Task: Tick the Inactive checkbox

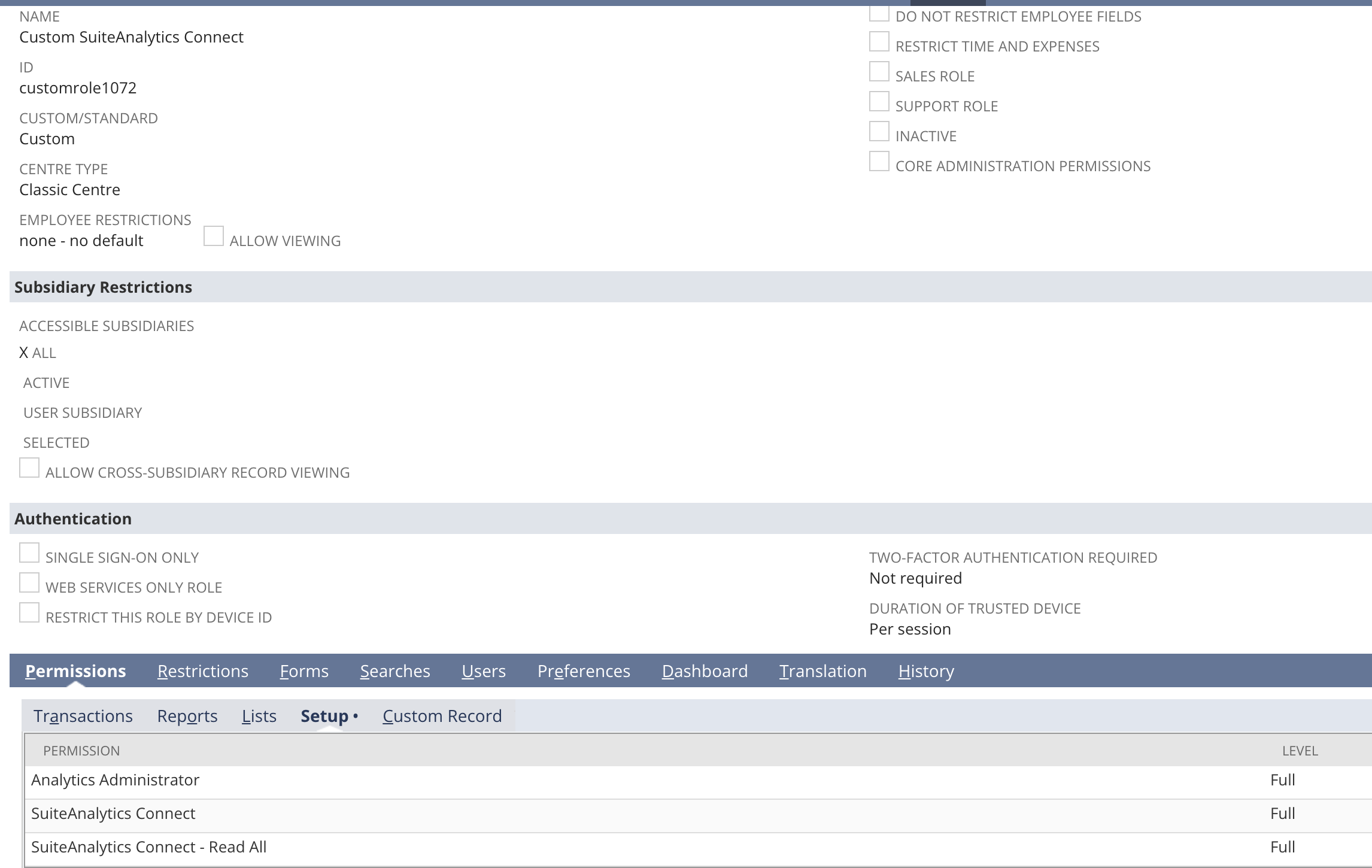Action: pyautogui.click(x=879, y=132)
